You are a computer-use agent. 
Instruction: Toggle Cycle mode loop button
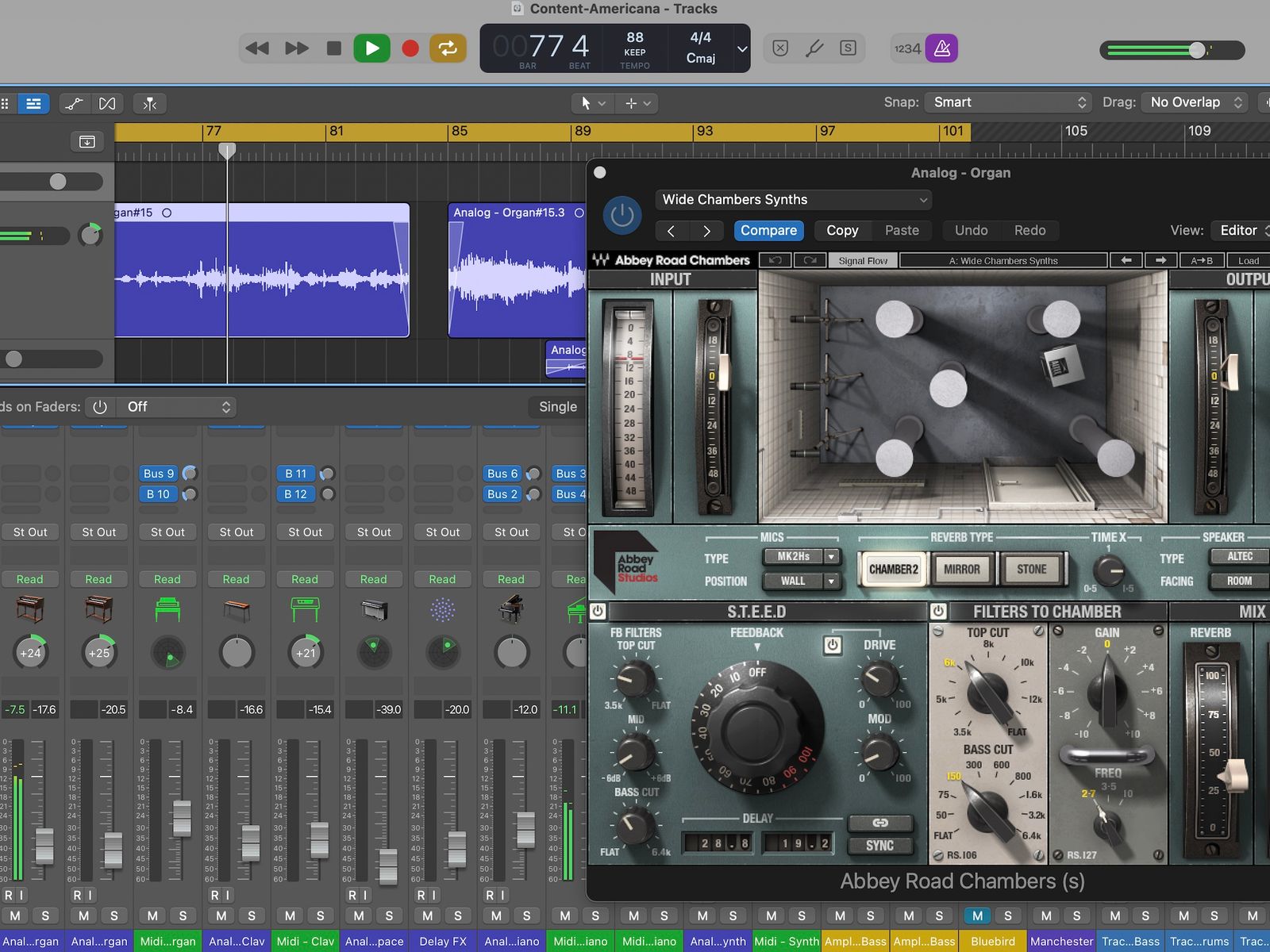coord(448,48)
